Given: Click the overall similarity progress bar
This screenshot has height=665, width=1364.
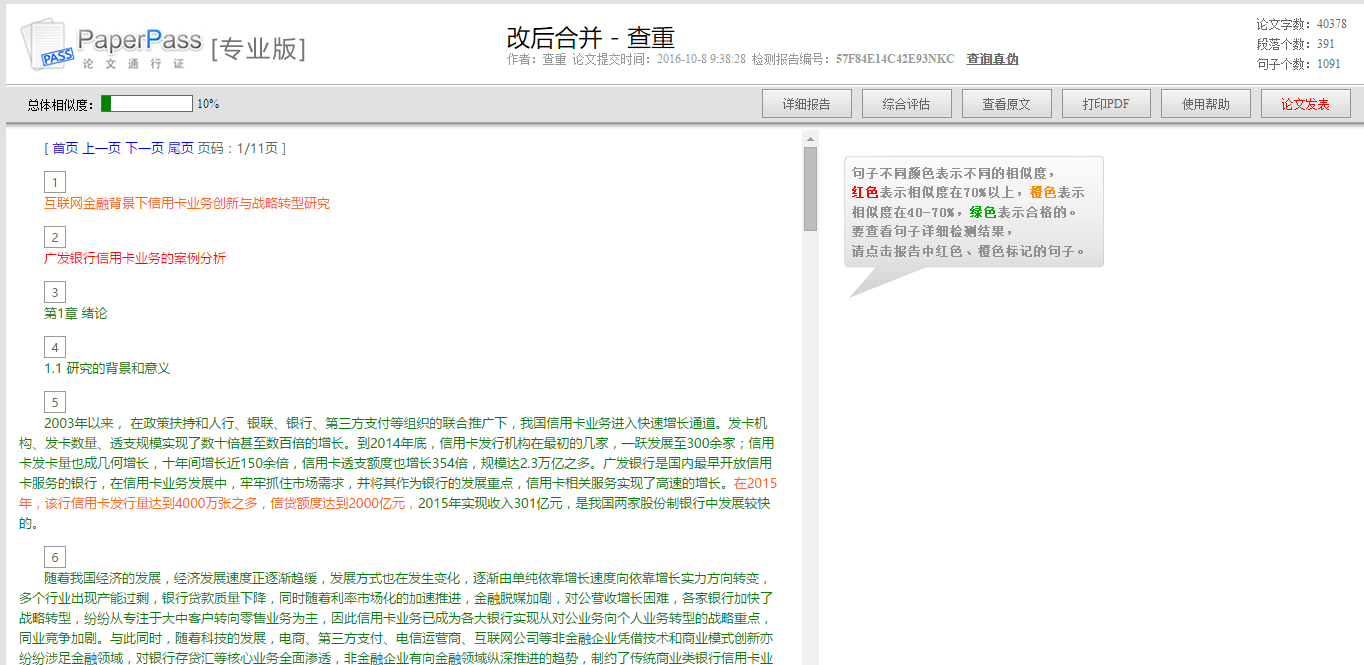Looking at the screenshot, I should (146, 104).
